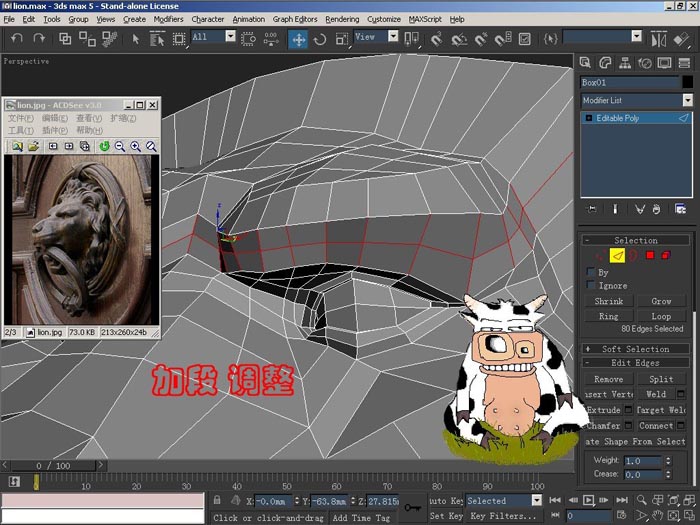Screen dimensions: 700x525
Task: Toggle 3D Snap magnet icon
Action: pyautogui.click(x=437, y=39)
